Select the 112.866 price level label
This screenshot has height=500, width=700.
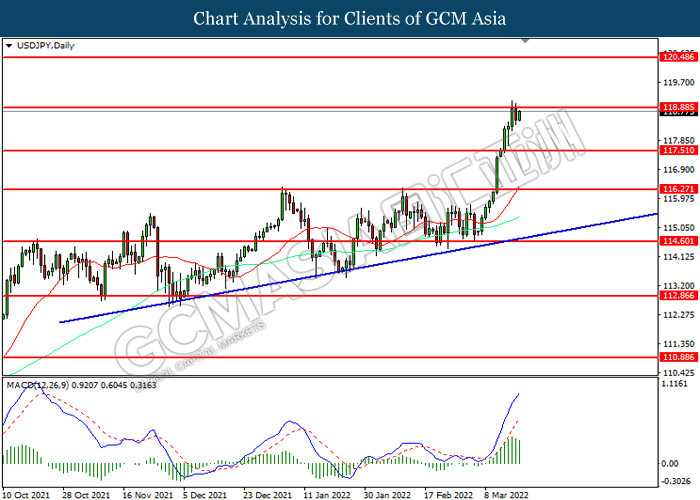678,296
